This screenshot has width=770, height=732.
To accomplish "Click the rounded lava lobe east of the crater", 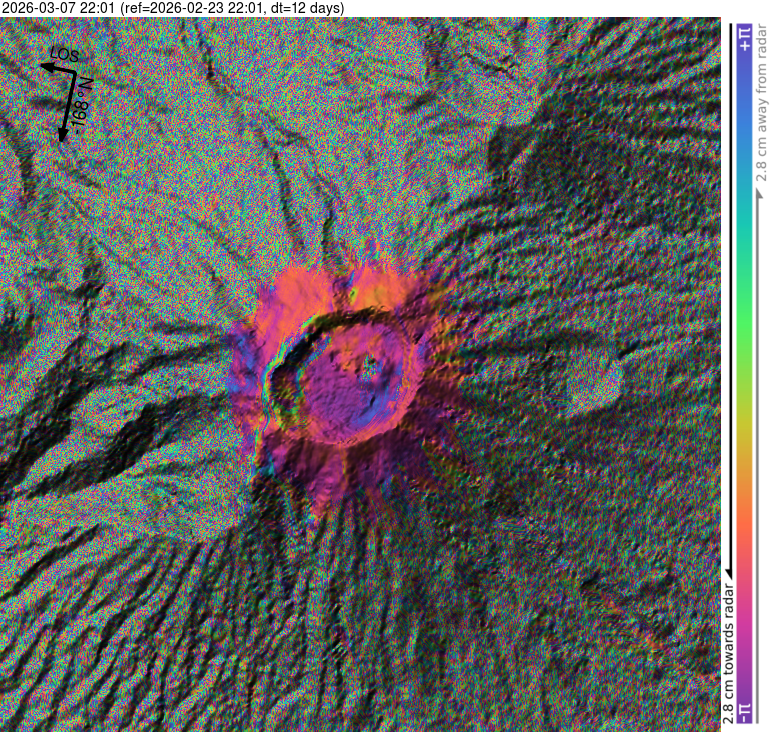I will pyautogui.click(x=590, y=385).
